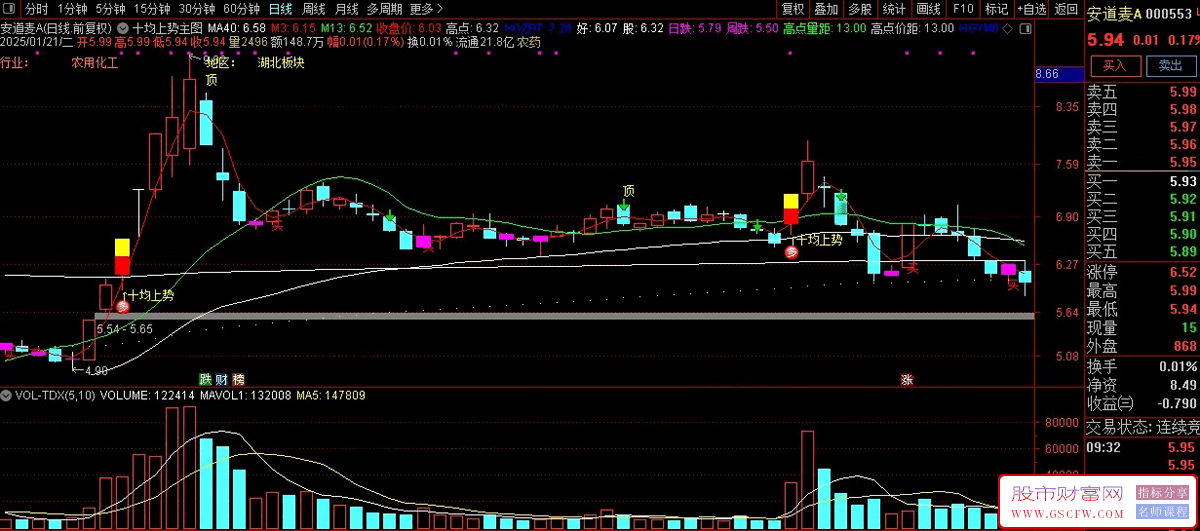The height and width of the screenshot is (531, 1200).
Task: Click the 涨停 limit-up value 6.52
Action: pos(1182,272)
